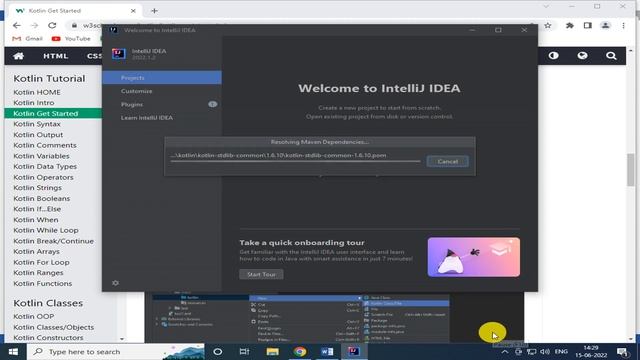Reload the browser page
Viewport: 640px width, 360px height.
tap(52, 25)
